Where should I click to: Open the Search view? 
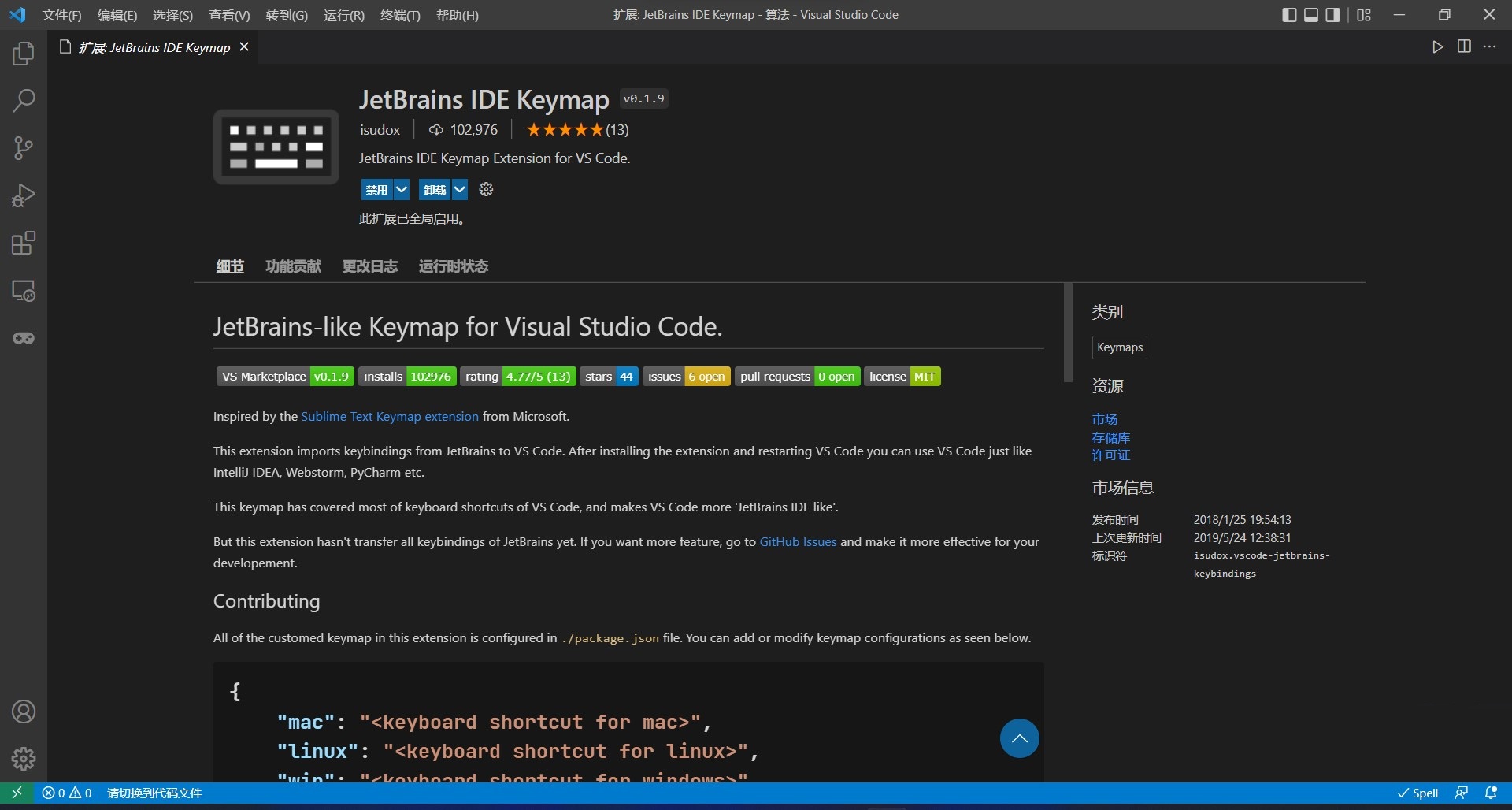(23, 101)
